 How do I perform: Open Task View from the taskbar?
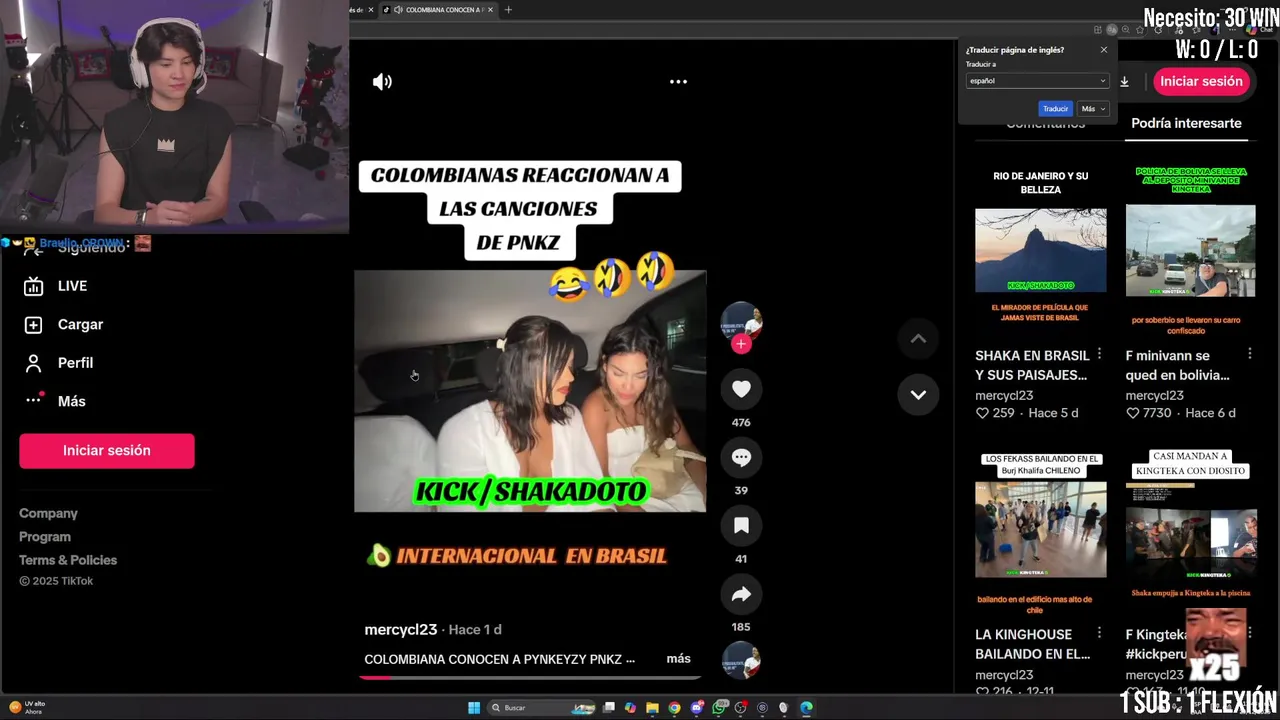[x=608, y=708]
